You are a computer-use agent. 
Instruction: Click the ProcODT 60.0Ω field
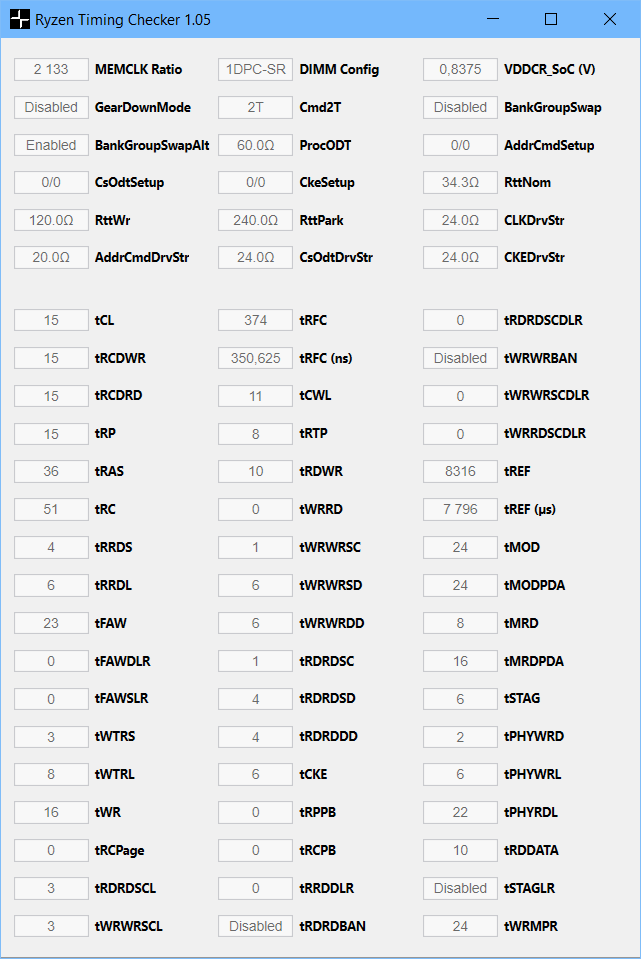(255, 145)
